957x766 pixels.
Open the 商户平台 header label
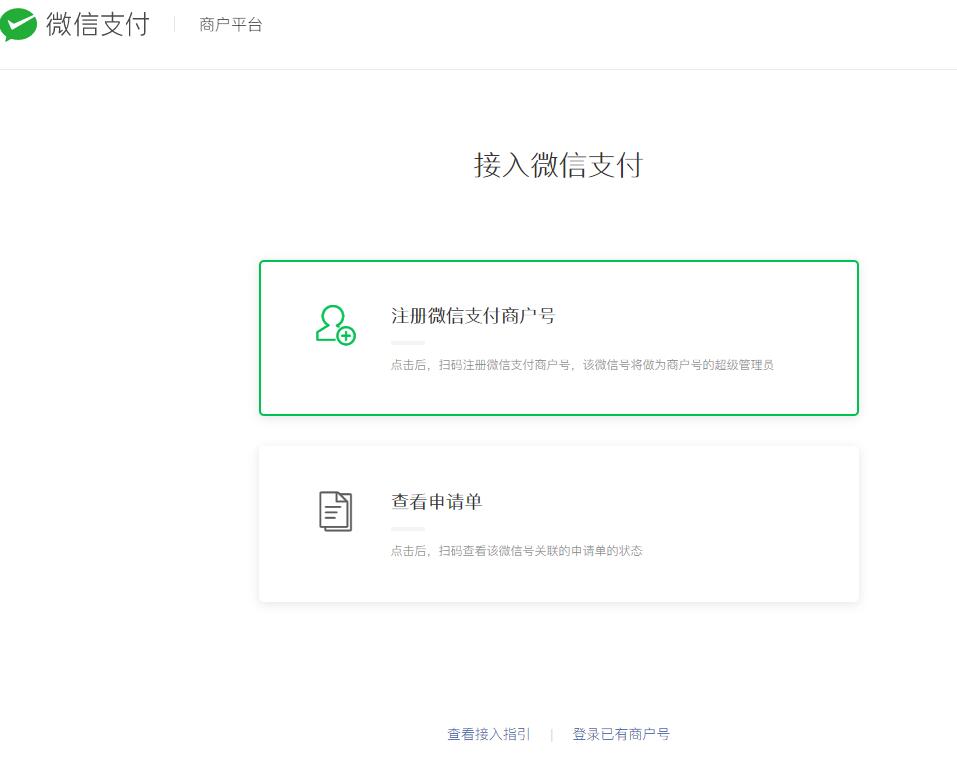pyautogui.click(x=231, y=25)
